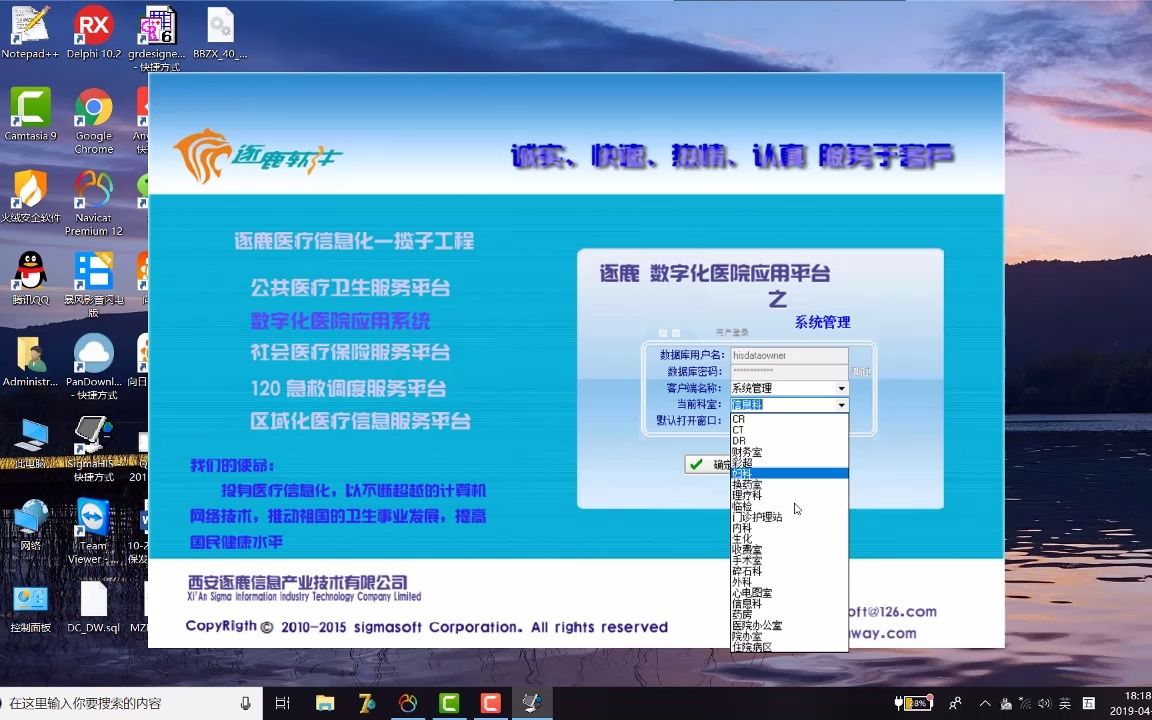Open Tencent QQ from the desktop

(x=30, y=270)
